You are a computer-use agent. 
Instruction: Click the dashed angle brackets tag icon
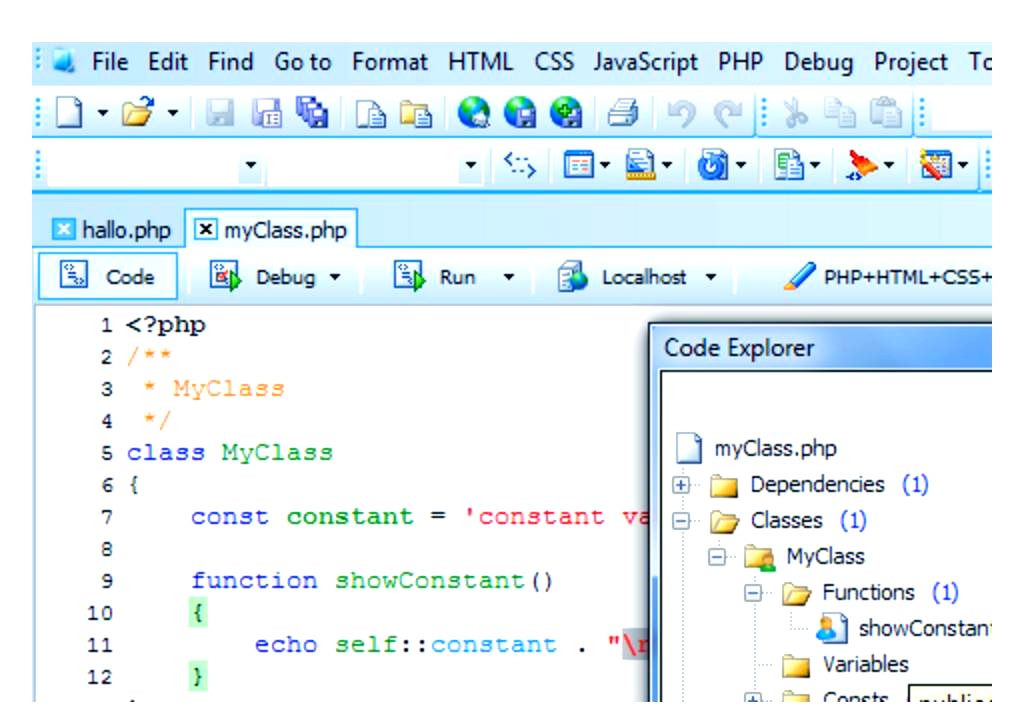pyautogui.click(x=519, y=165)
